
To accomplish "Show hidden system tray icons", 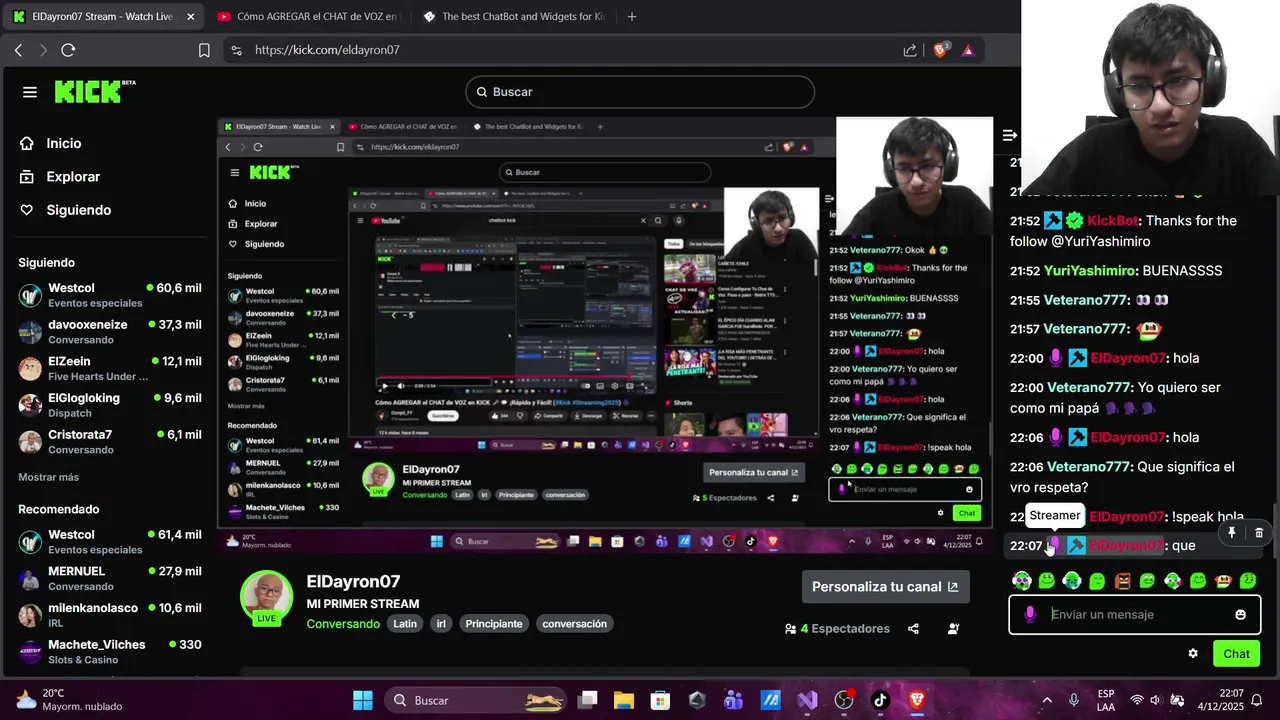I will click(1047, 700).
